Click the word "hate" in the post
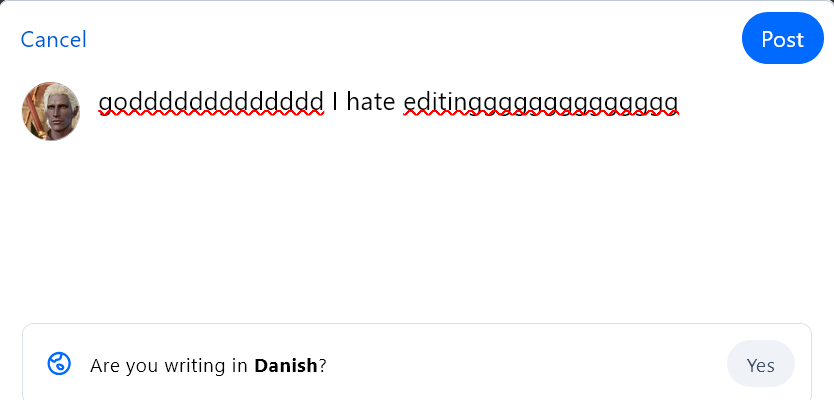 point(371,101)
